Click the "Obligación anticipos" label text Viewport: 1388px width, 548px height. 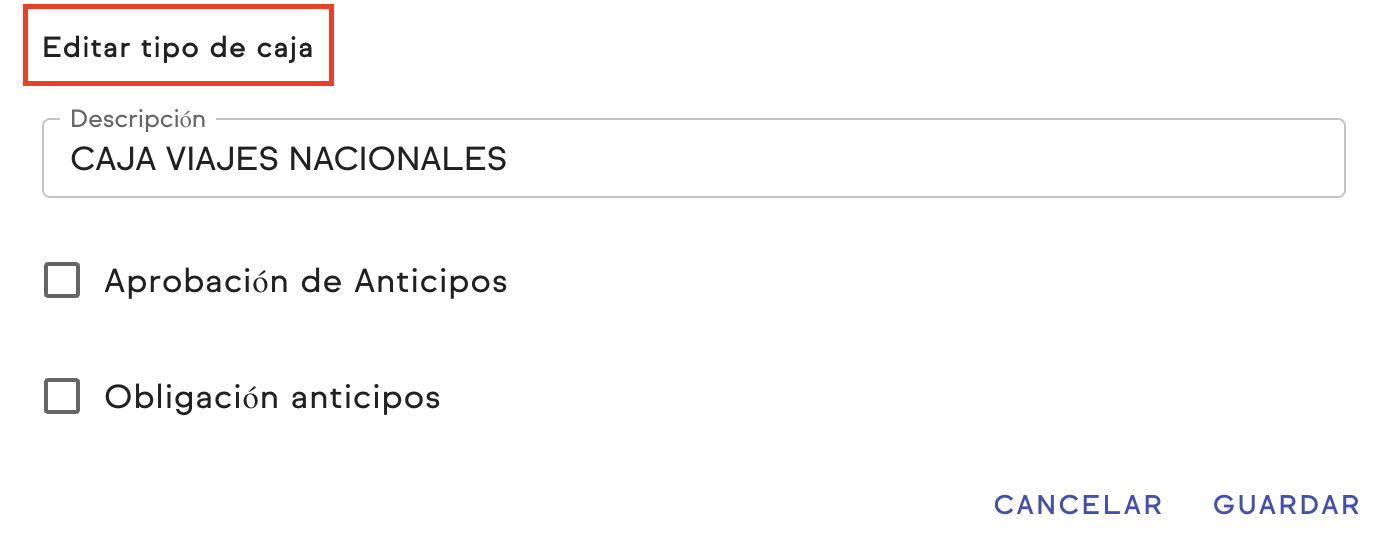pyautogui.click(x=272, y=397)
